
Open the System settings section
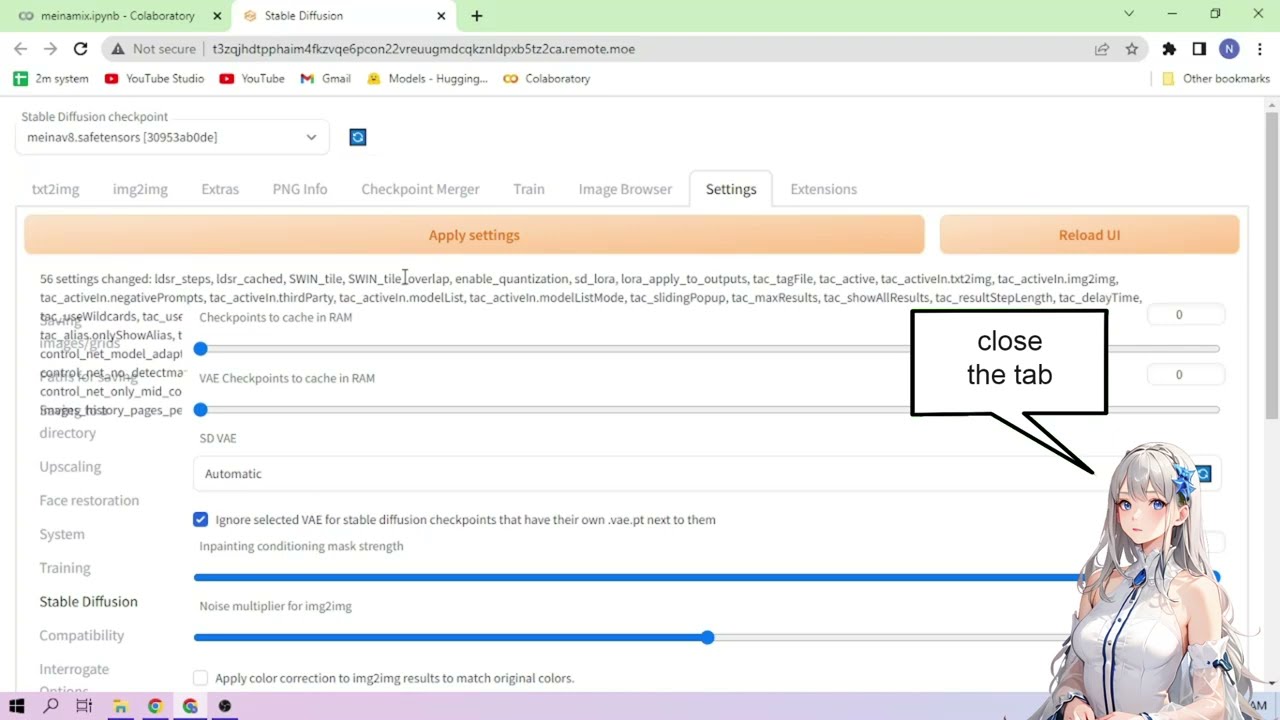62,535
